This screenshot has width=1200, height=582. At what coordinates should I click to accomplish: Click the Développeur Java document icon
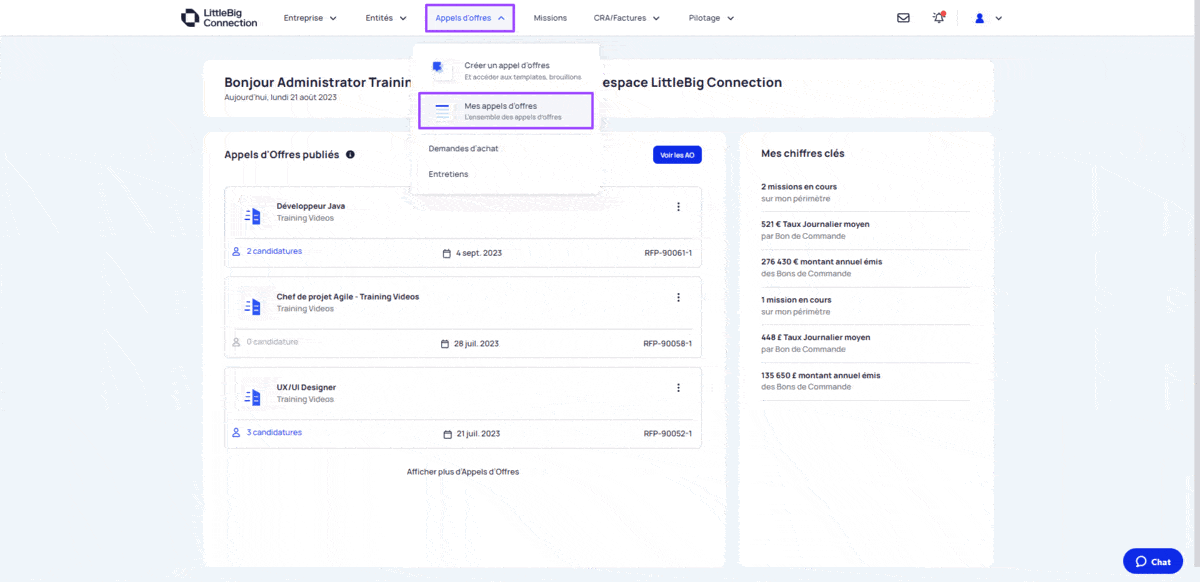252,215
